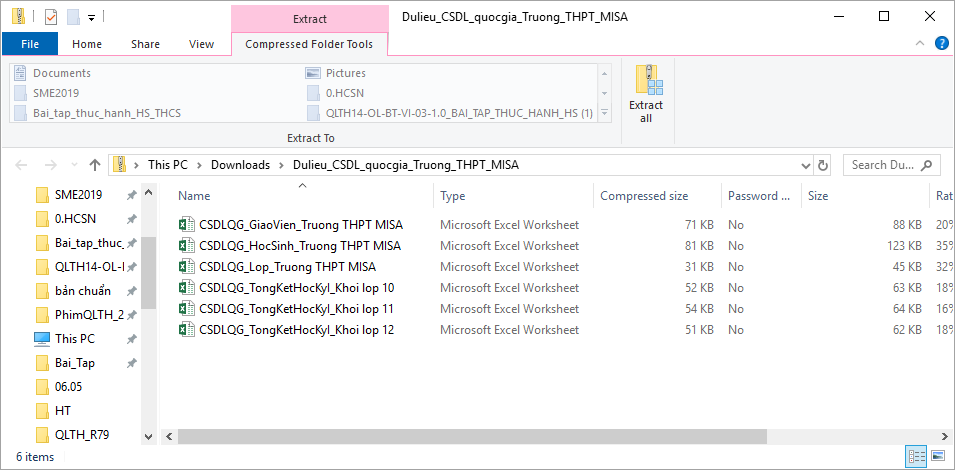The image size is (955, 470).
Task: Switch to the View ribbon tab
Action: point(201,44)
